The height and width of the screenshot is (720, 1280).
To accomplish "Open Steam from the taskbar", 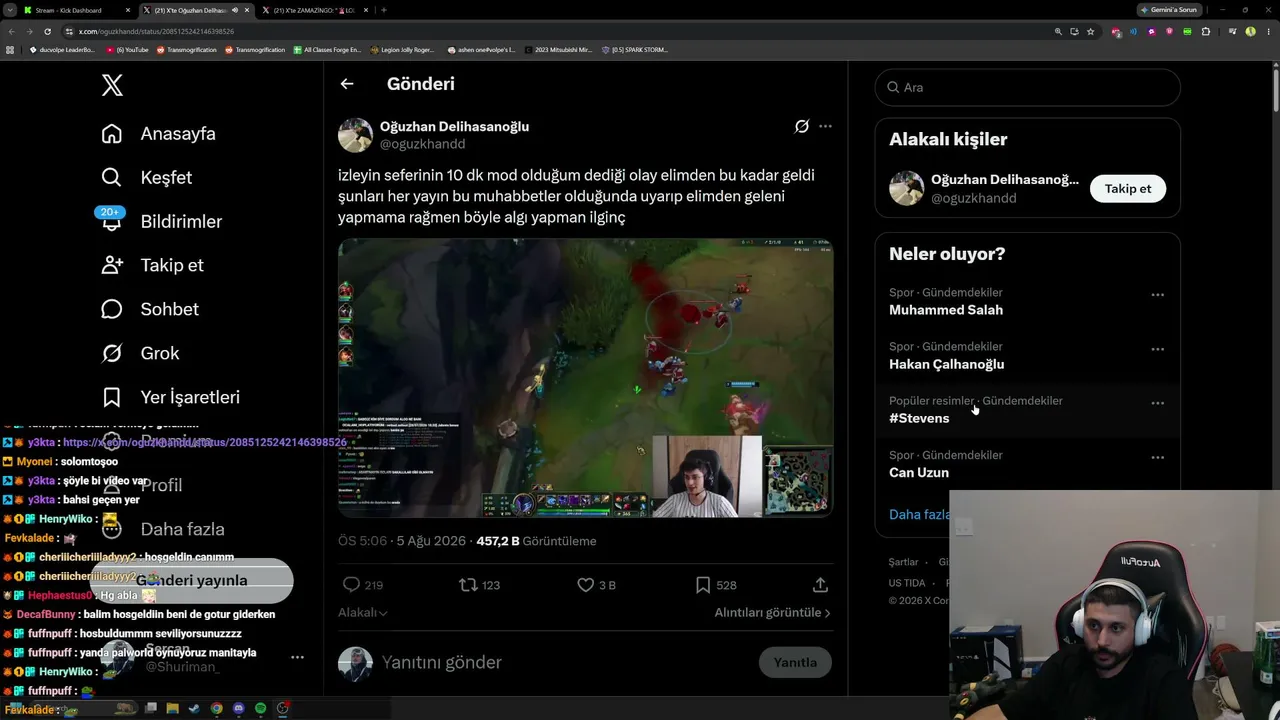I will [x=194, y=708].
